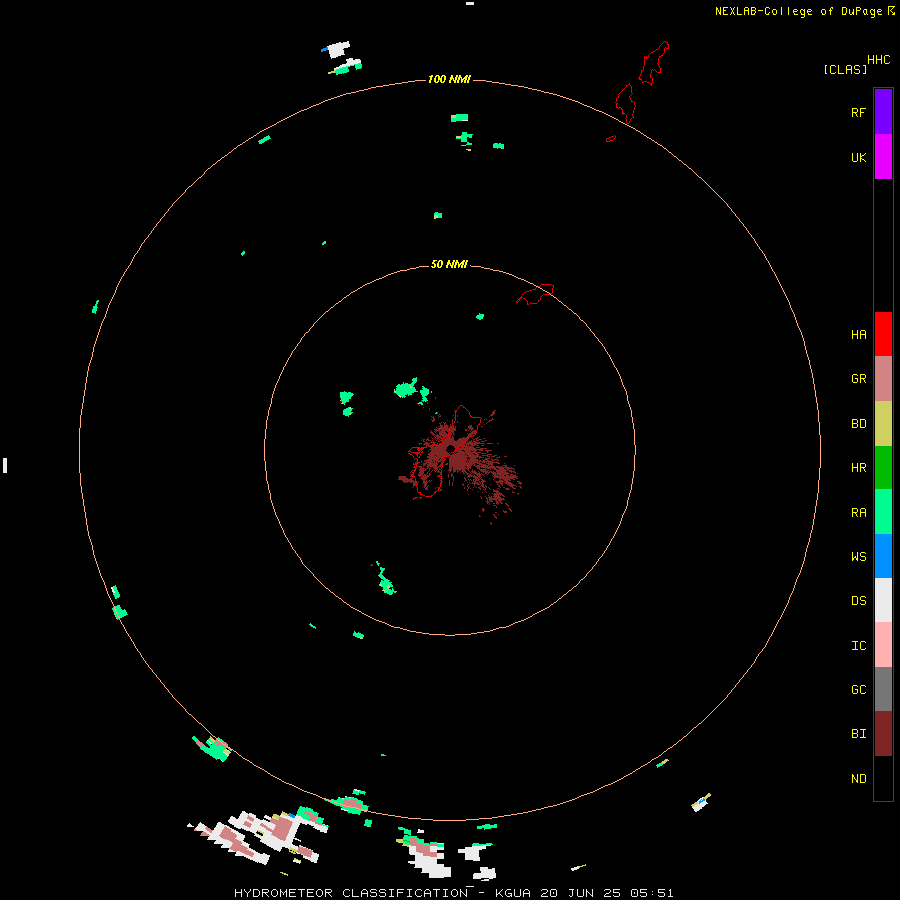Screen dimensions: 900x900
Task: Click the small tick mark at top edge
Action: tap(470, 3)
